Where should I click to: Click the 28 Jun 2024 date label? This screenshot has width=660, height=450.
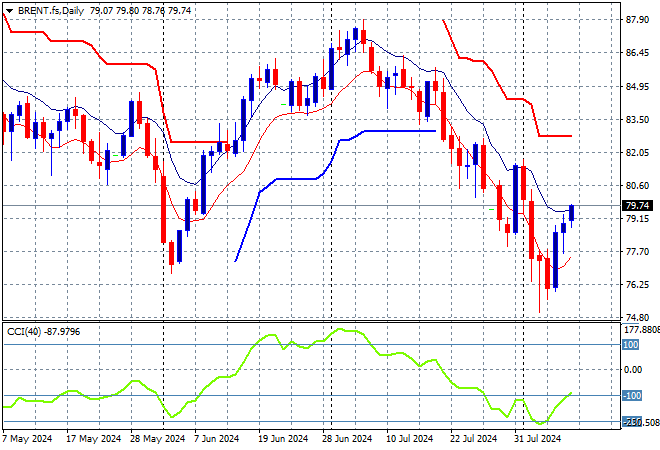coord(347,439)
